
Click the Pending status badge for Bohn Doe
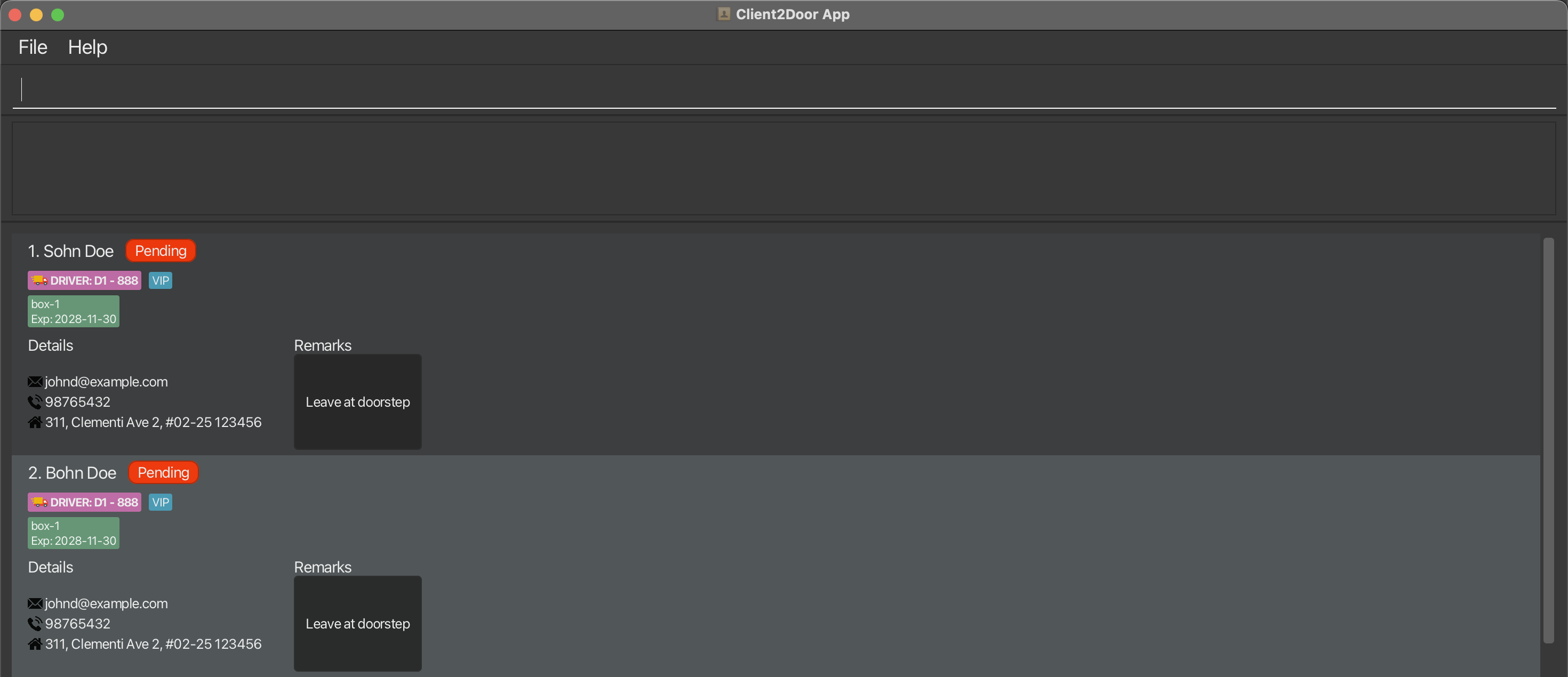163,473
